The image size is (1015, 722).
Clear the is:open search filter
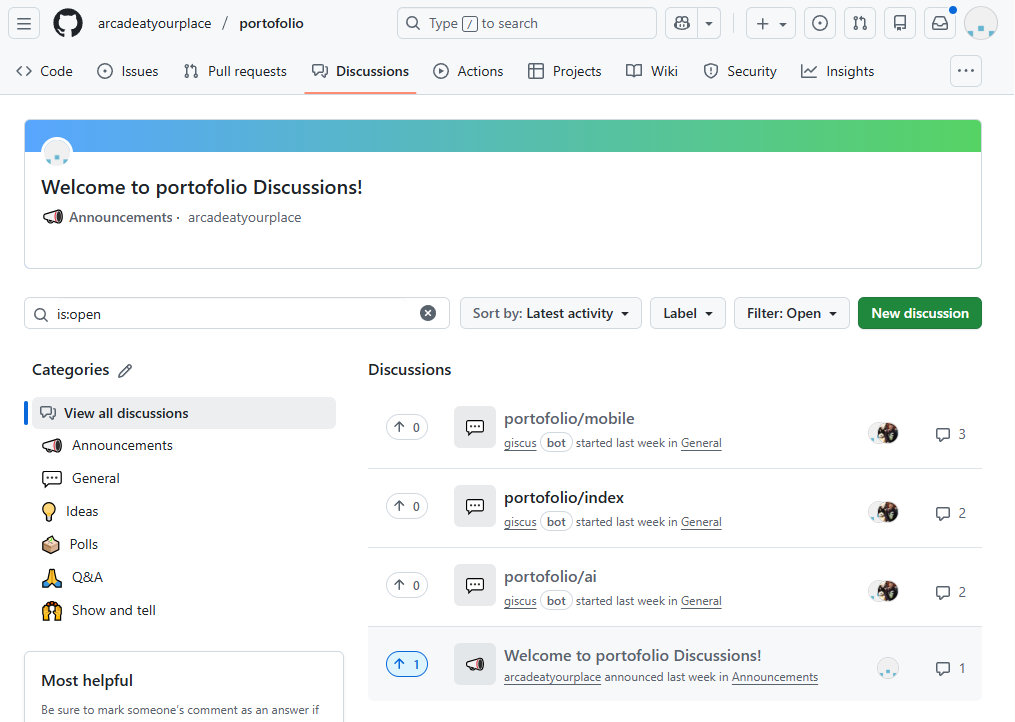click(x=428, y=313)
